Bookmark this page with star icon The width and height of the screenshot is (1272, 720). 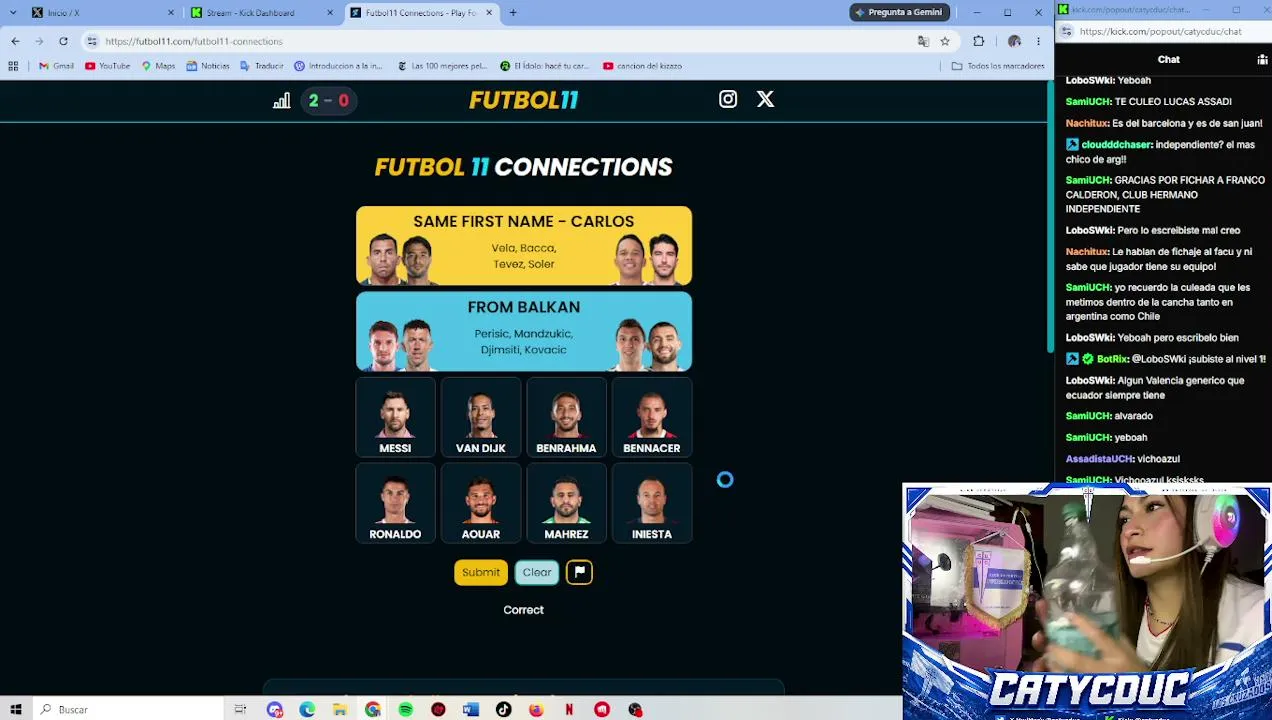tap(945, 41)
